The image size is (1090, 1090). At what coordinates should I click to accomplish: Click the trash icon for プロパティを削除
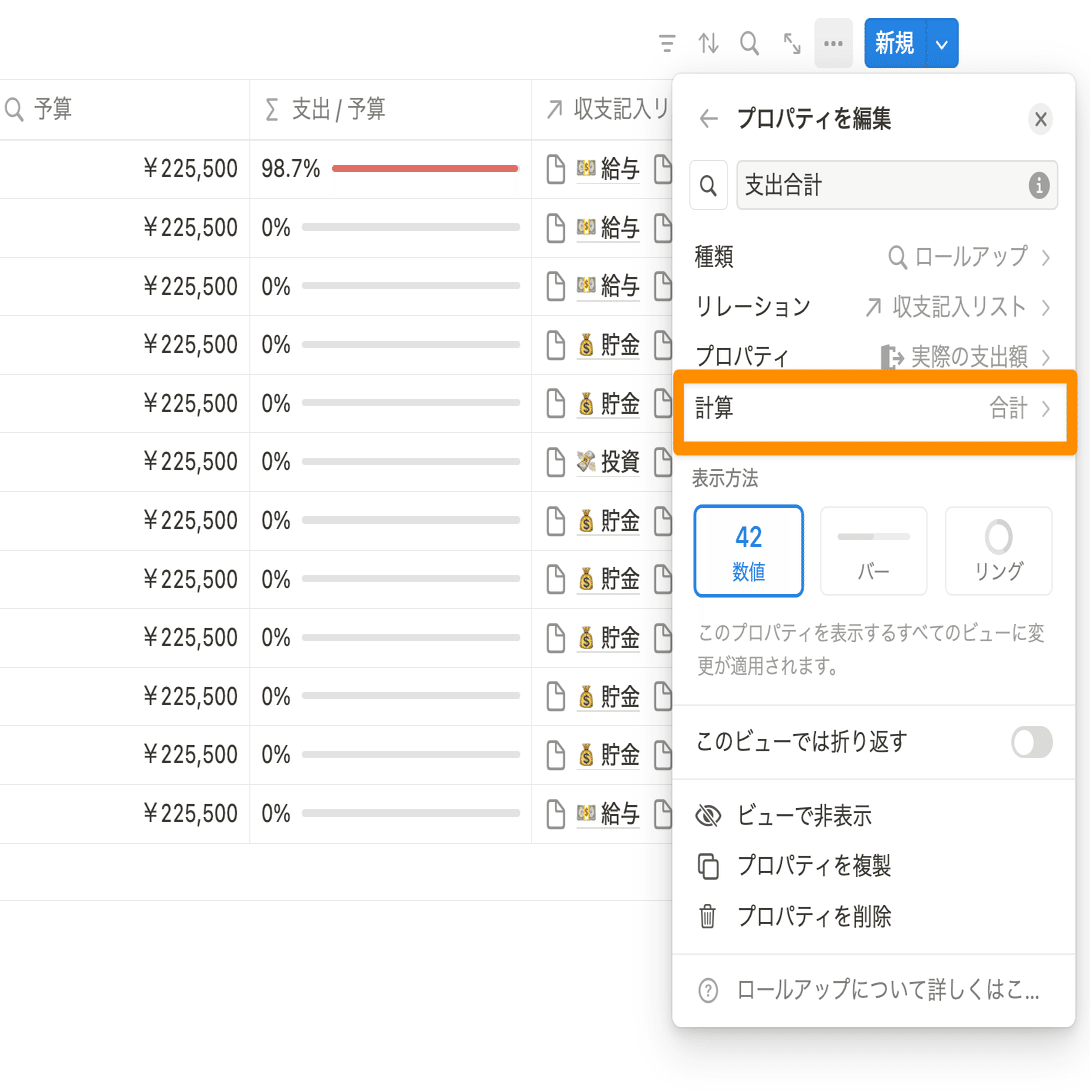[x=708, y=916]
